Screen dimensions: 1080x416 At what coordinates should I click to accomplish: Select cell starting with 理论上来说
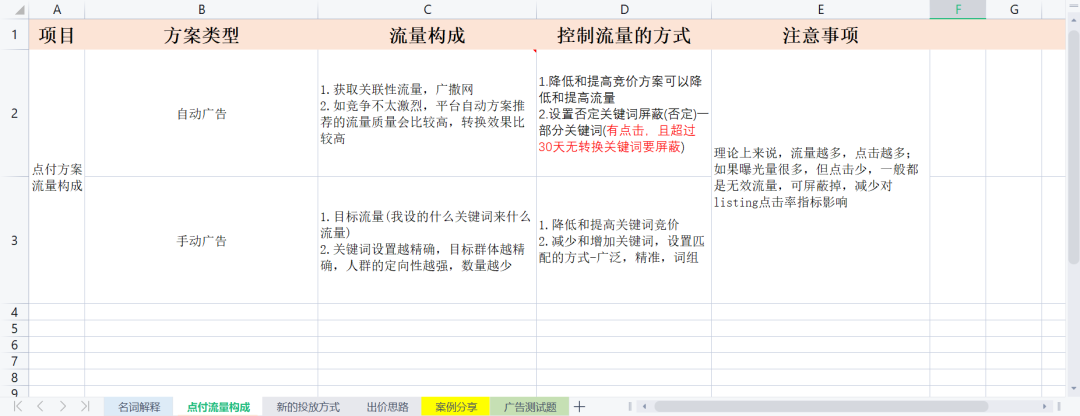[820, 176]
